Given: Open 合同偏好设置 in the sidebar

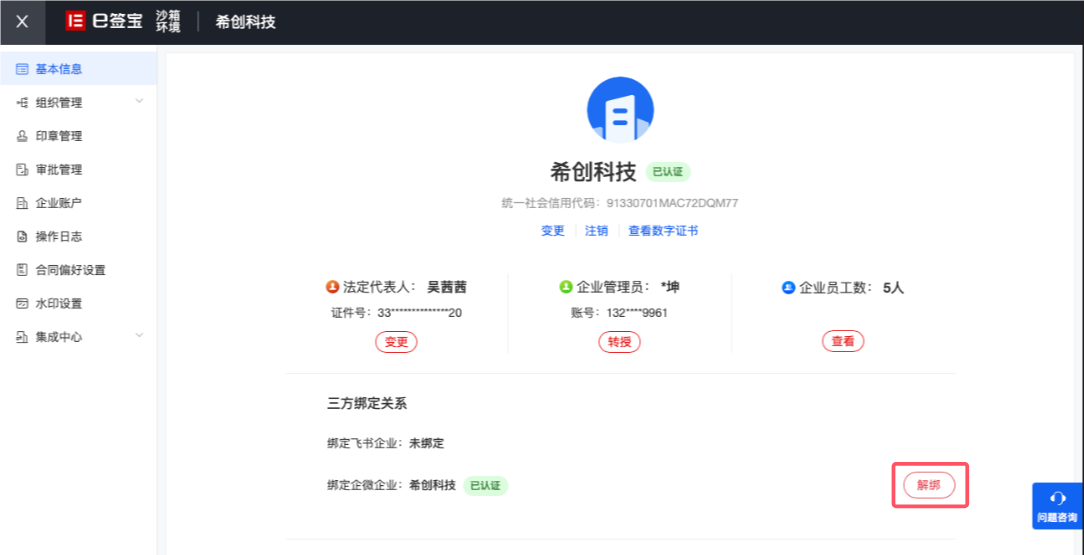Looking at the screenshot, I should 78,270.
